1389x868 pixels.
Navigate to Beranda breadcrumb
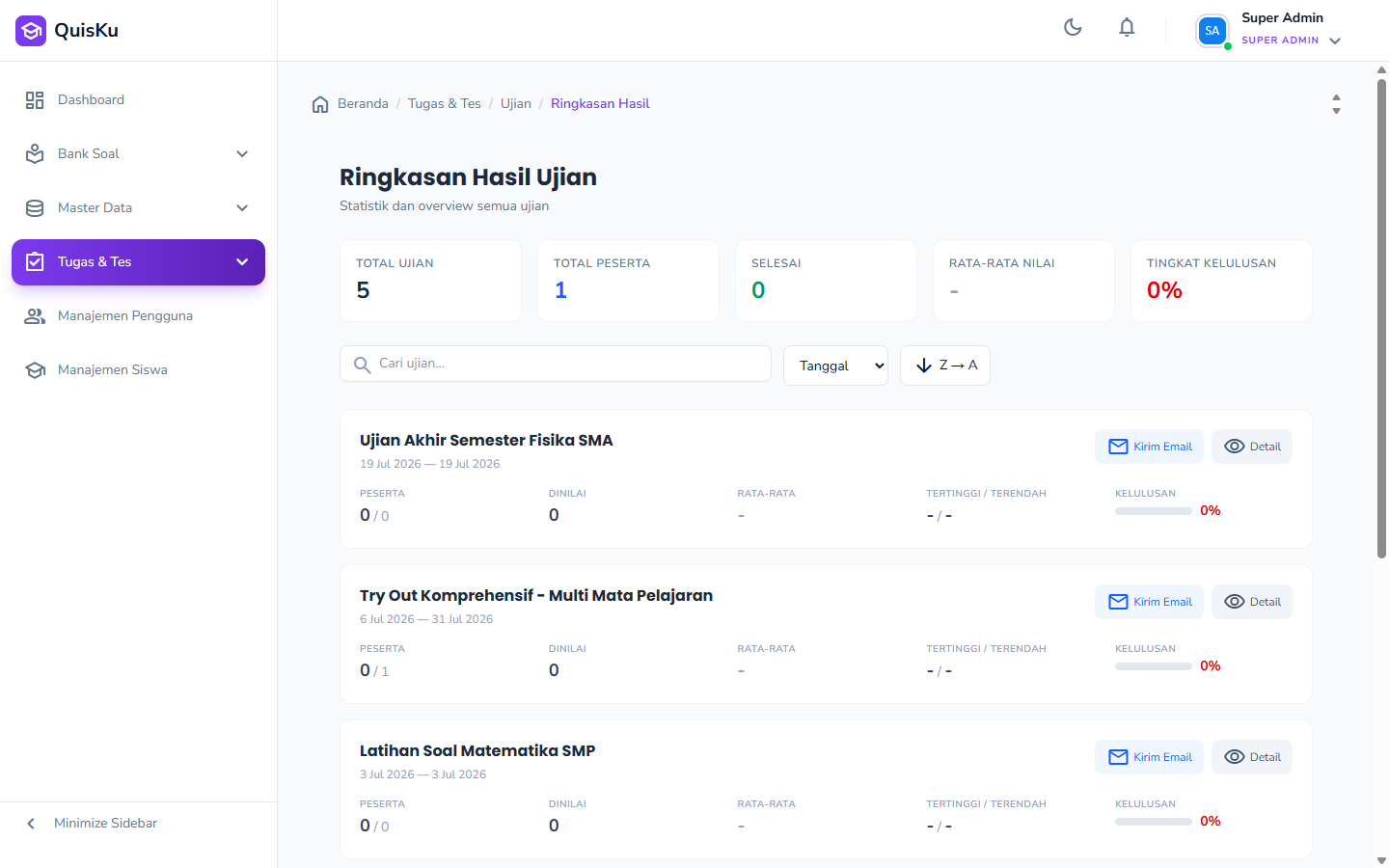[363, 104]
